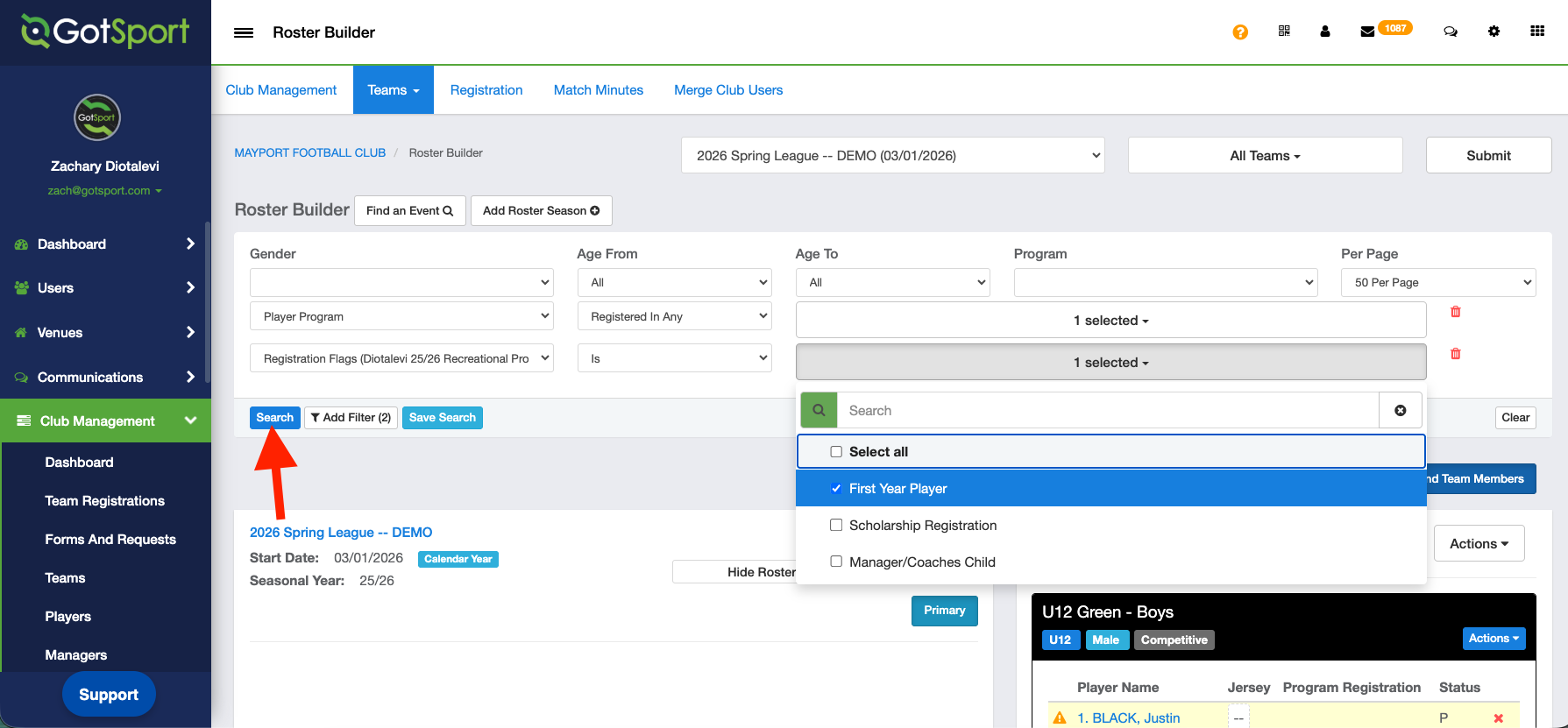
Task: Open the chat bubbles icon
Action: point(1451,32)
